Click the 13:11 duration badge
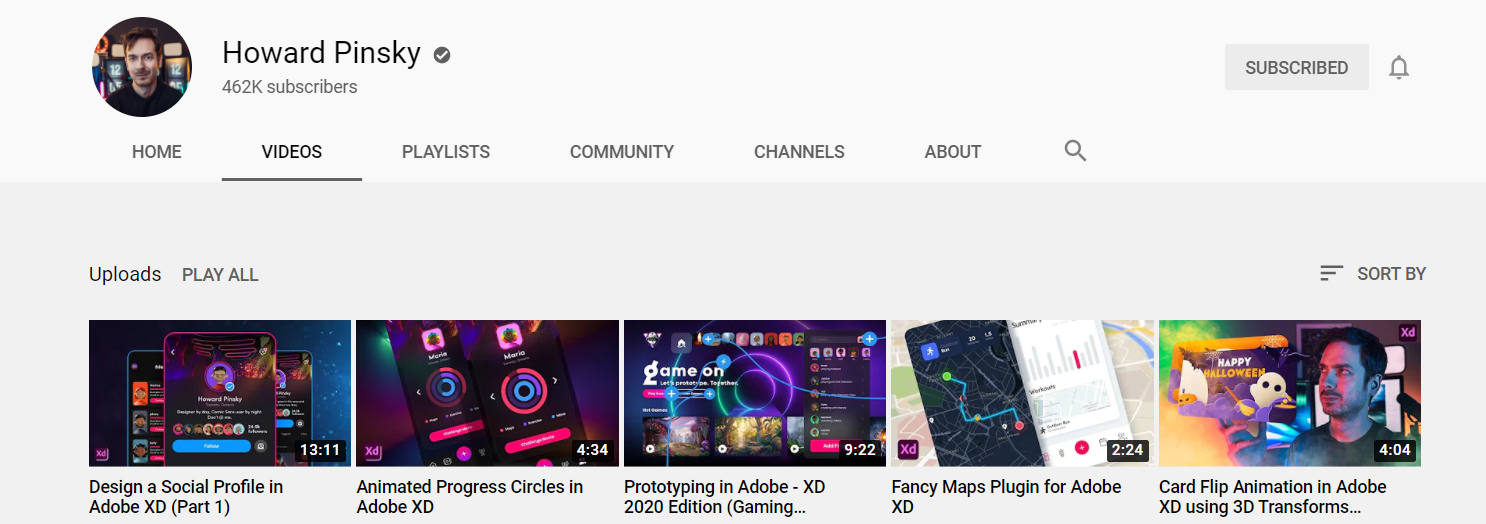1486x524 pixels. pos(320,450)
